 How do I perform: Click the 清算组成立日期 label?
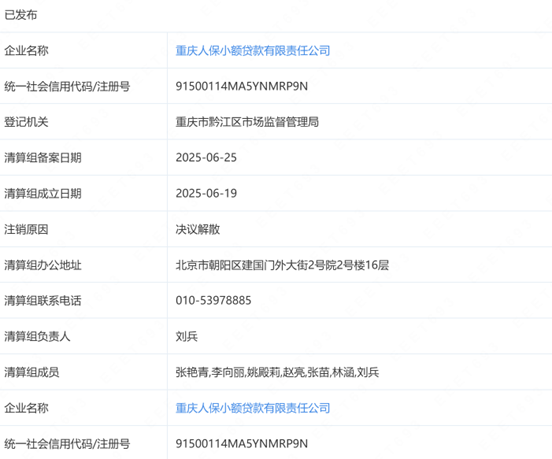43,194
